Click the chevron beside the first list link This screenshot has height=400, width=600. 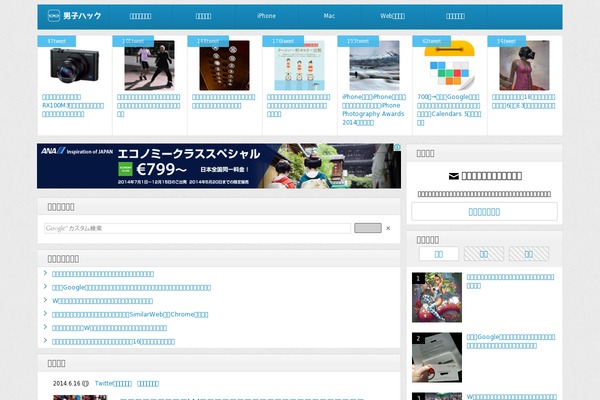tap(46, 273)
